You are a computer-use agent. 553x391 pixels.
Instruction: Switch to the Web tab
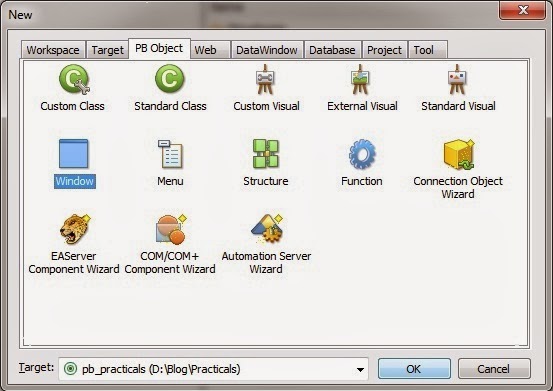[x=210, y=50]
